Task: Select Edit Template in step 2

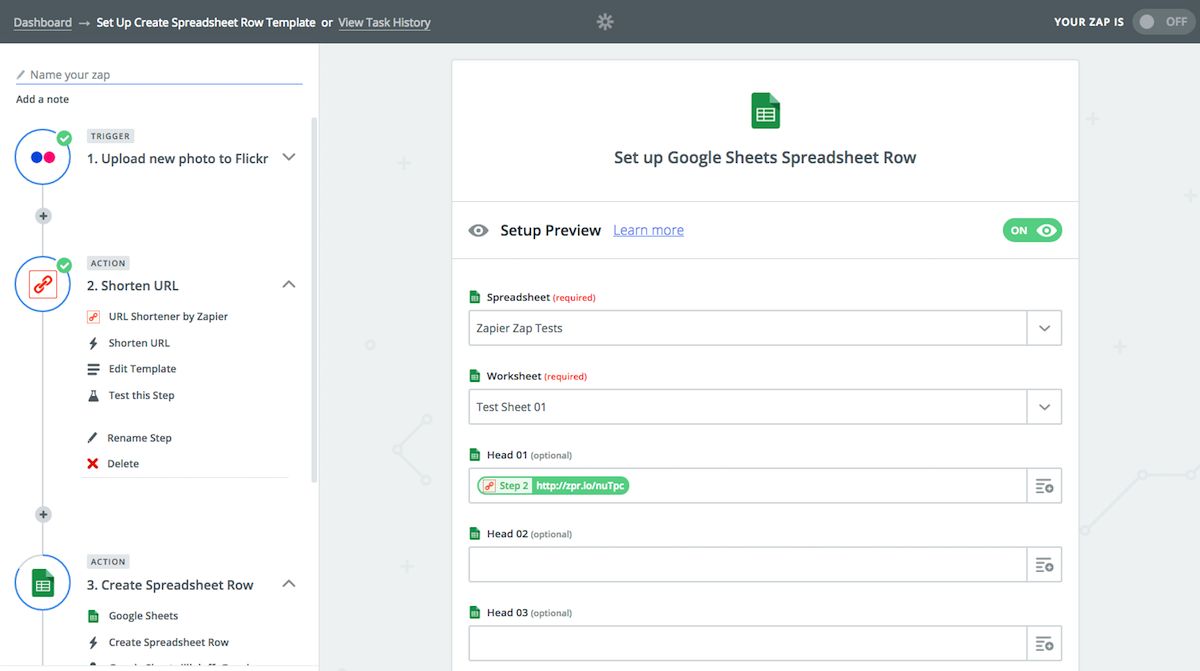Action: click(x=142, y=369)
